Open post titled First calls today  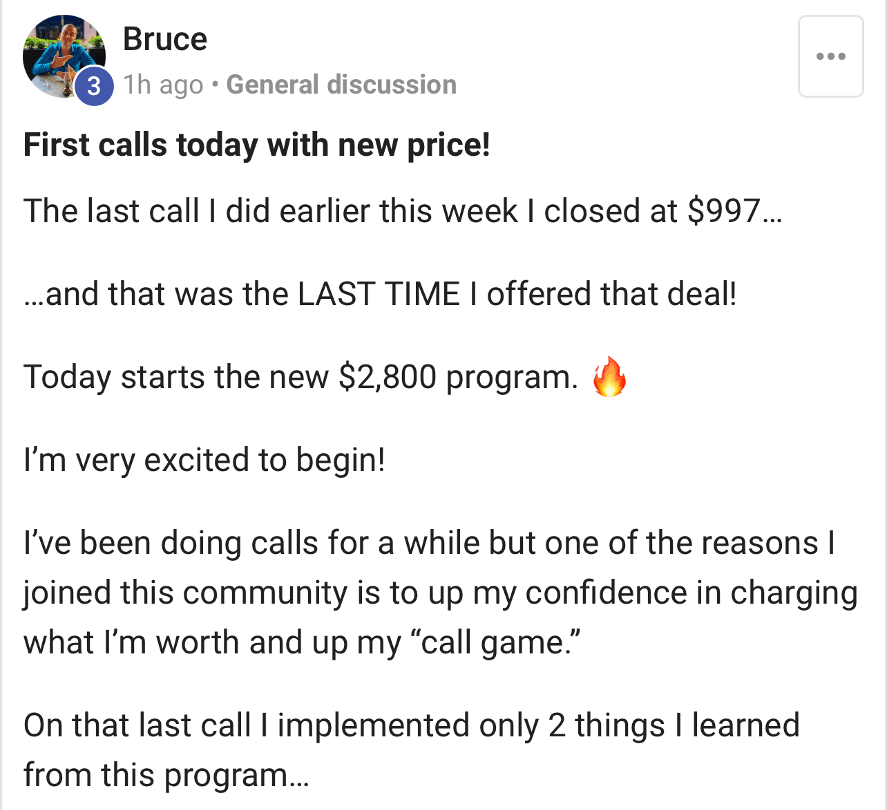tap(256, 145)
